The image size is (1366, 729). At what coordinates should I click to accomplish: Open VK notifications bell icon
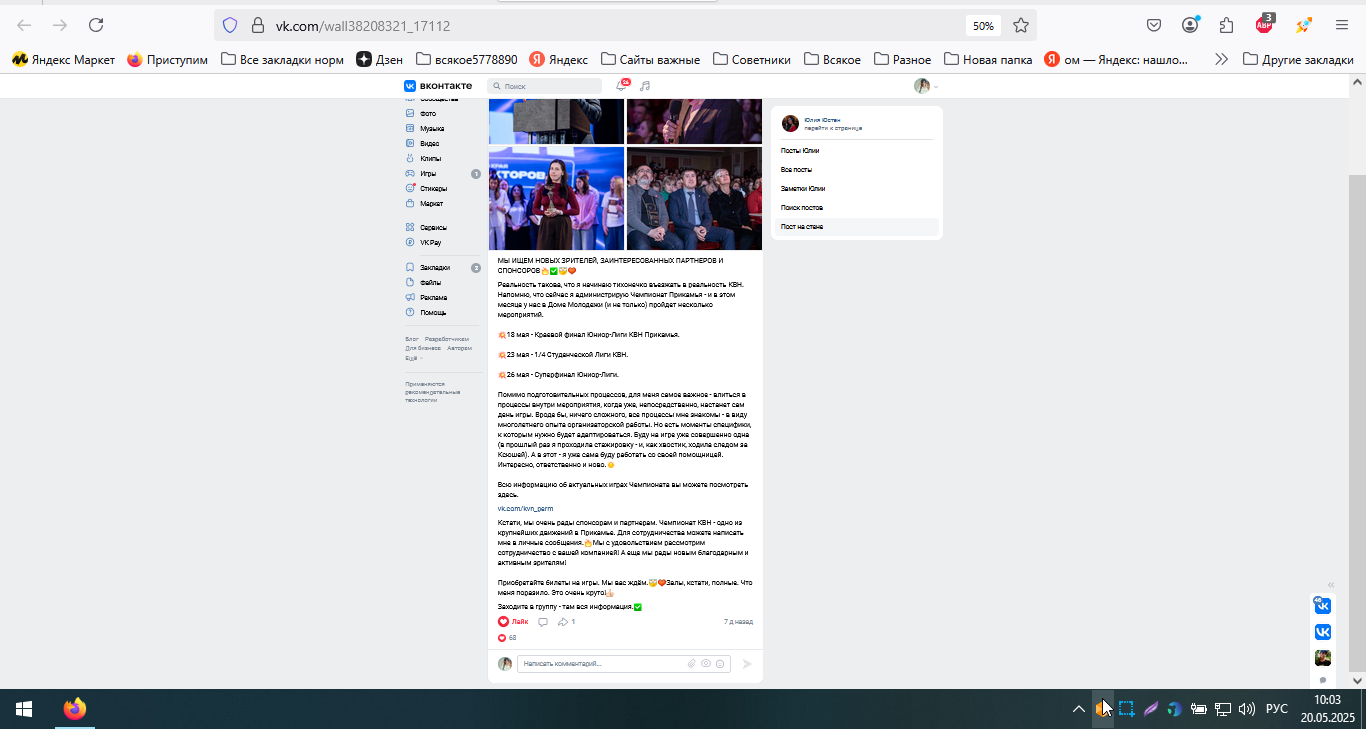[622, 86]
